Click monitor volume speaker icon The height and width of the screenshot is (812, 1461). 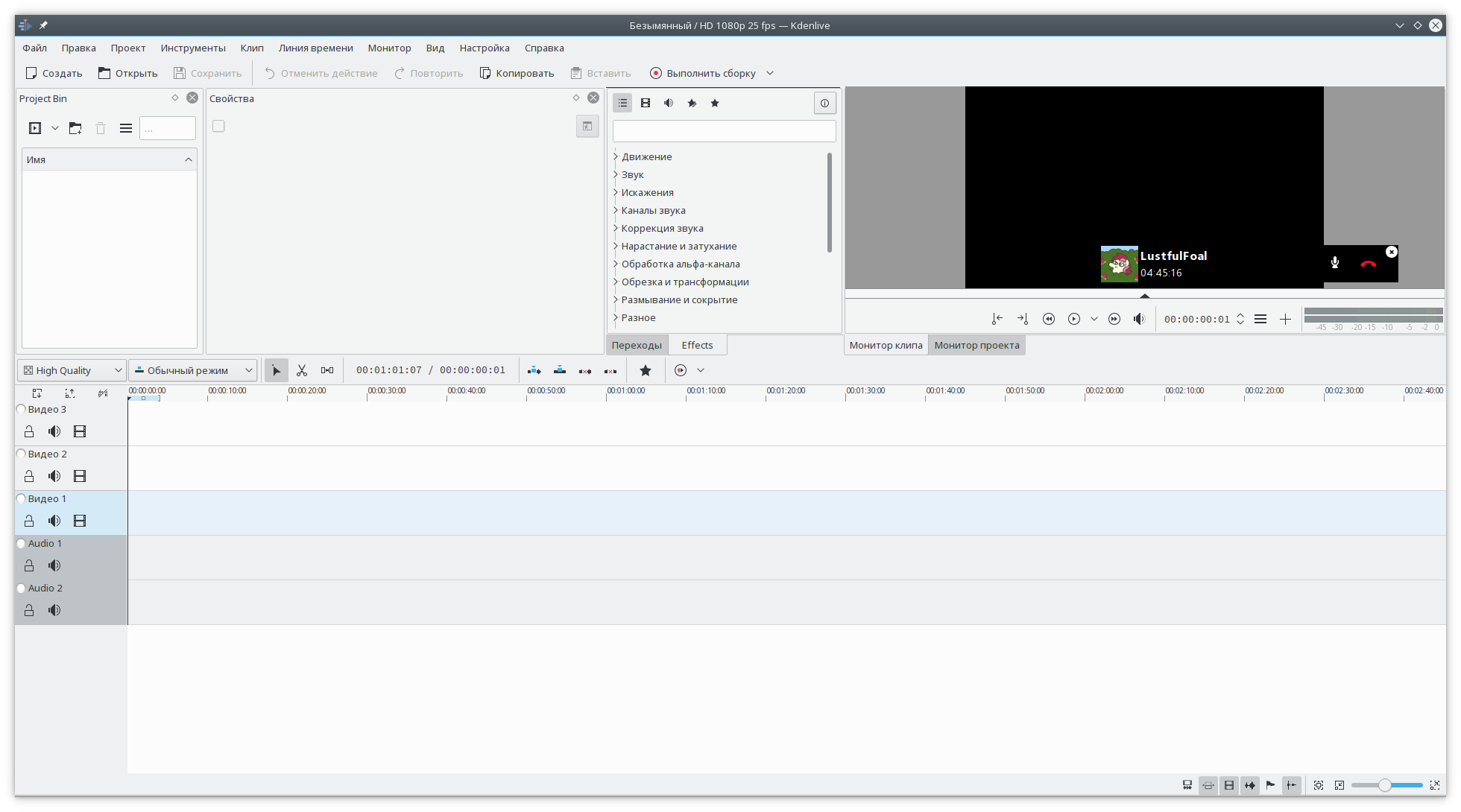pos(1139,319)
